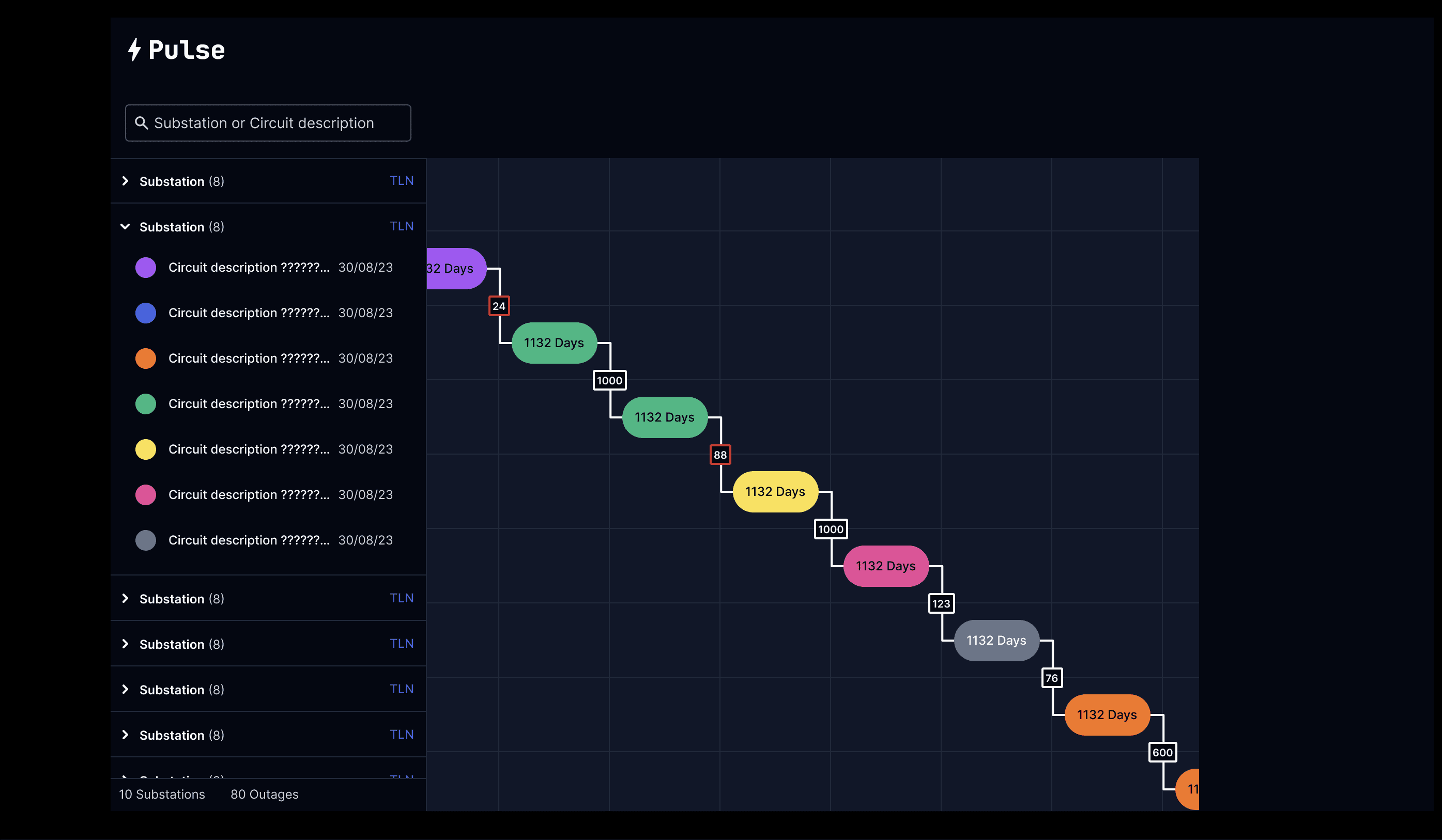1442x840 pixels.
Task: Collapse the expanded Substation (8) group
Action: pyautogui.click(x=125, y=227)
